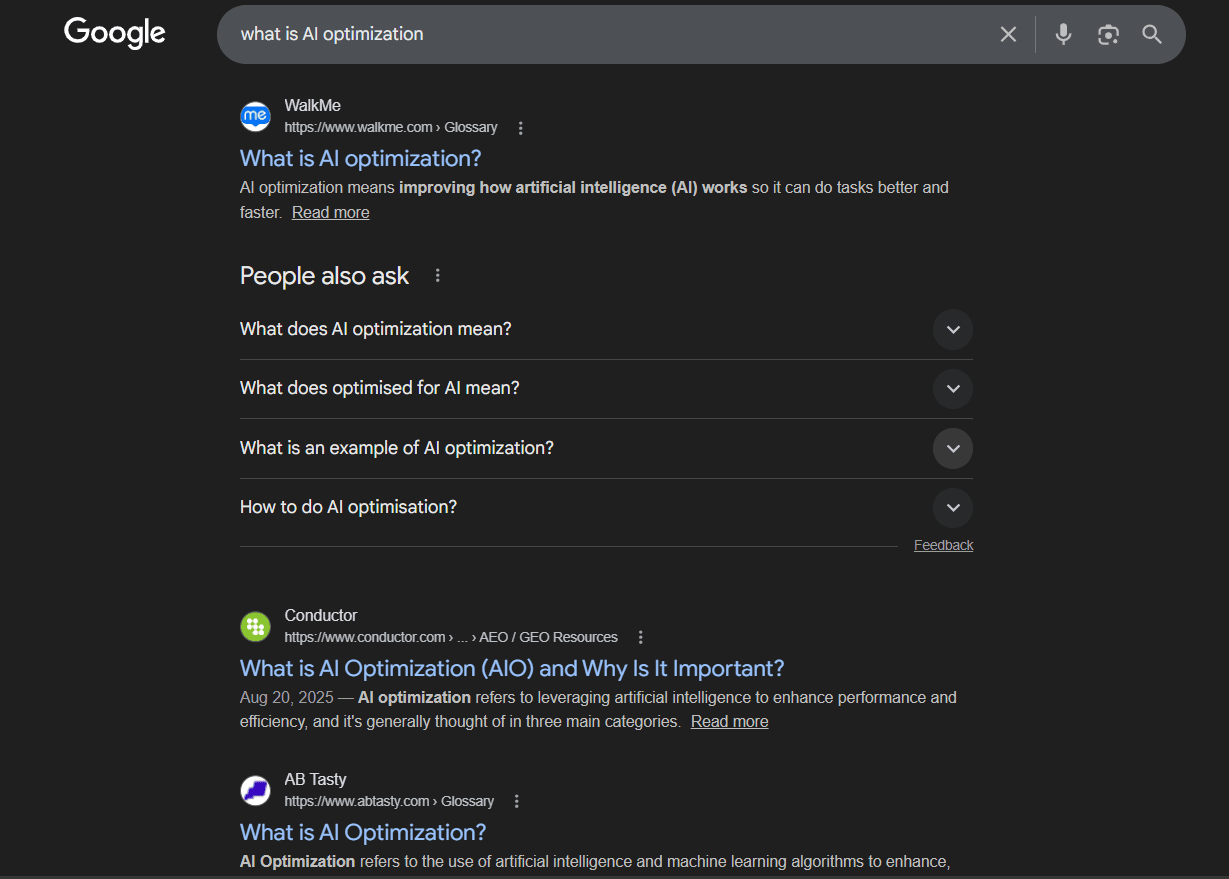Image resolution: width=1229 pixels, height=879 pixels.
Task: Open the three-dot menu on the Conductor result
Action: pos(640,636)
